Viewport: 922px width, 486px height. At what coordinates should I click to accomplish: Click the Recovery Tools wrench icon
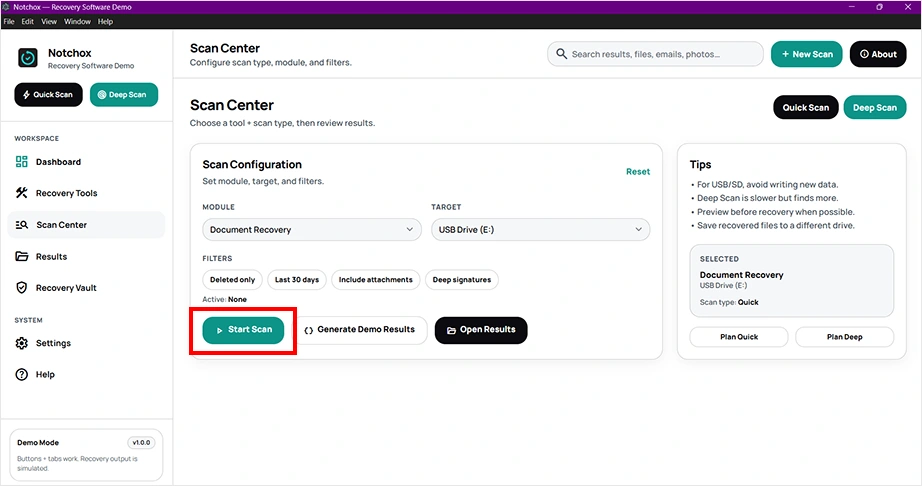coord(22,193)
